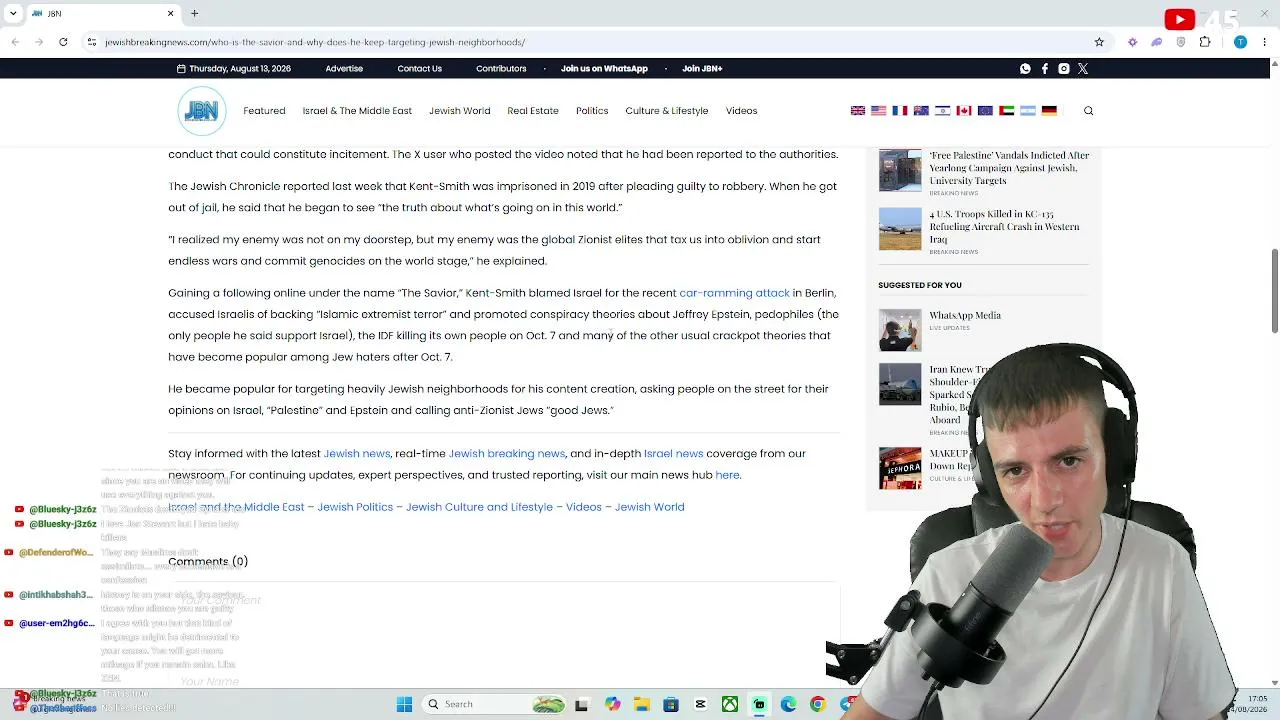Click the 'here' main news hub link
1280x720 pixels.
pyautogui.click(x=727, y=475)
